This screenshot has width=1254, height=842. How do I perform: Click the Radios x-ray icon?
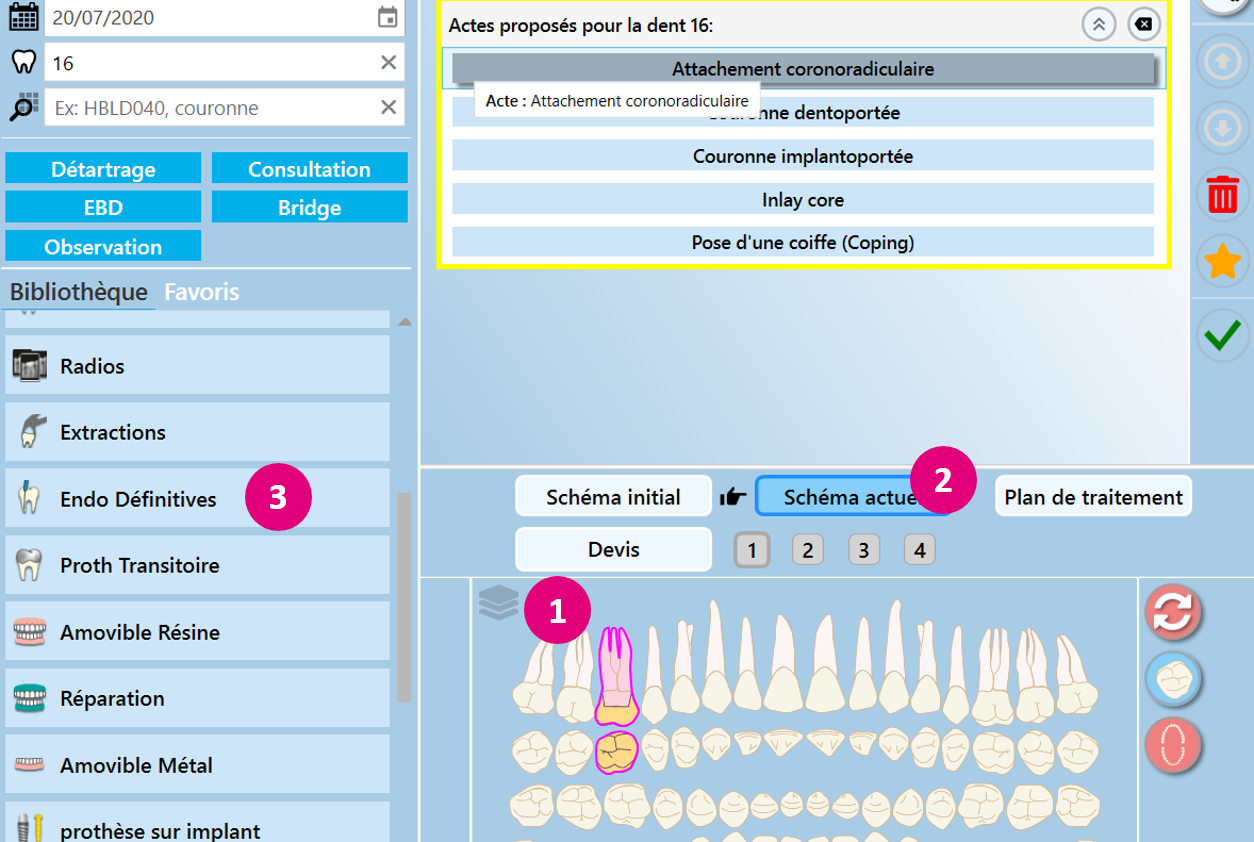point(30,366)
